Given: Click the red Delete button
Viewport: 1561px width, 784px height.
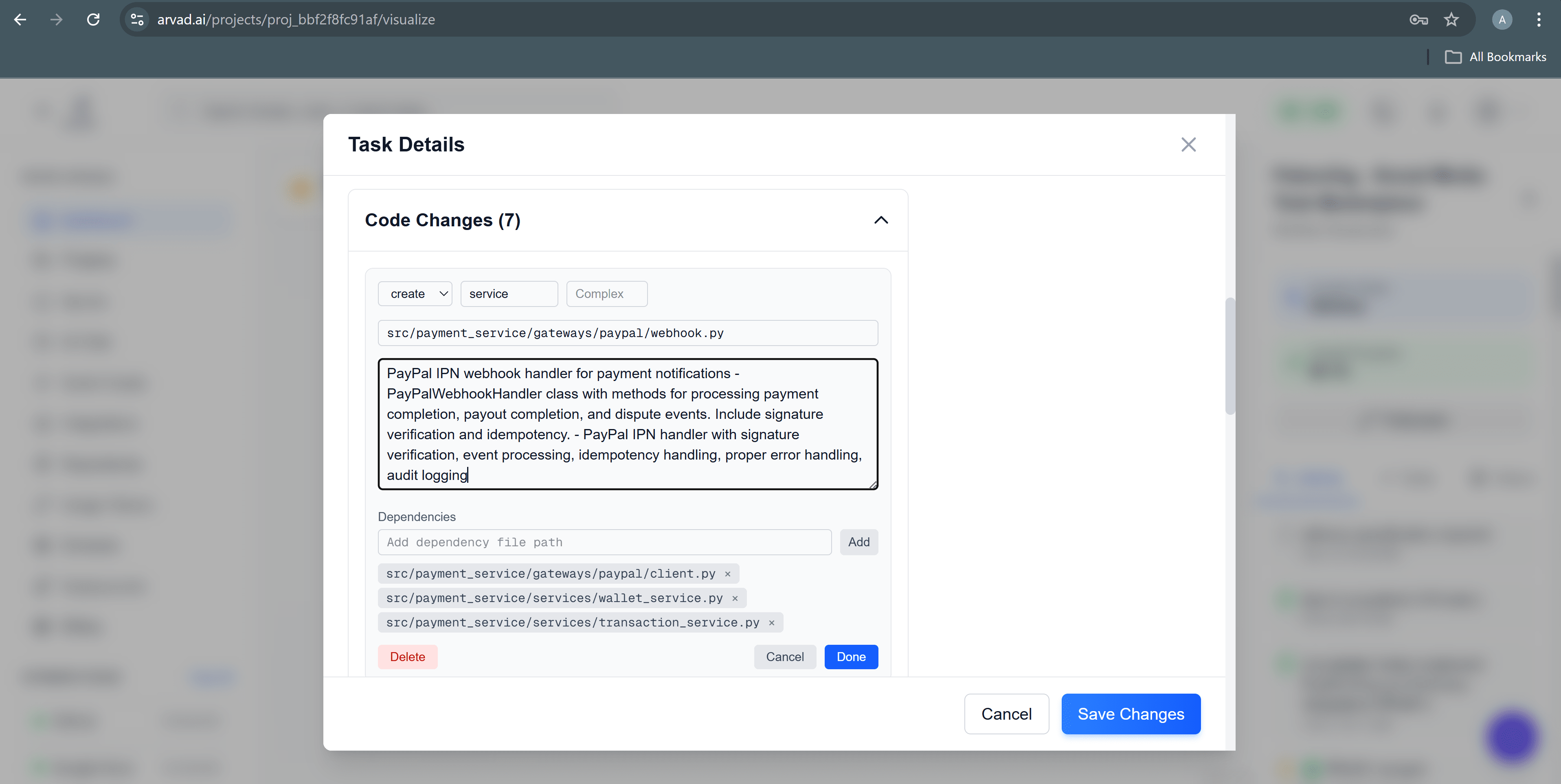Looking at the screenshot, I should click(407, 657).
